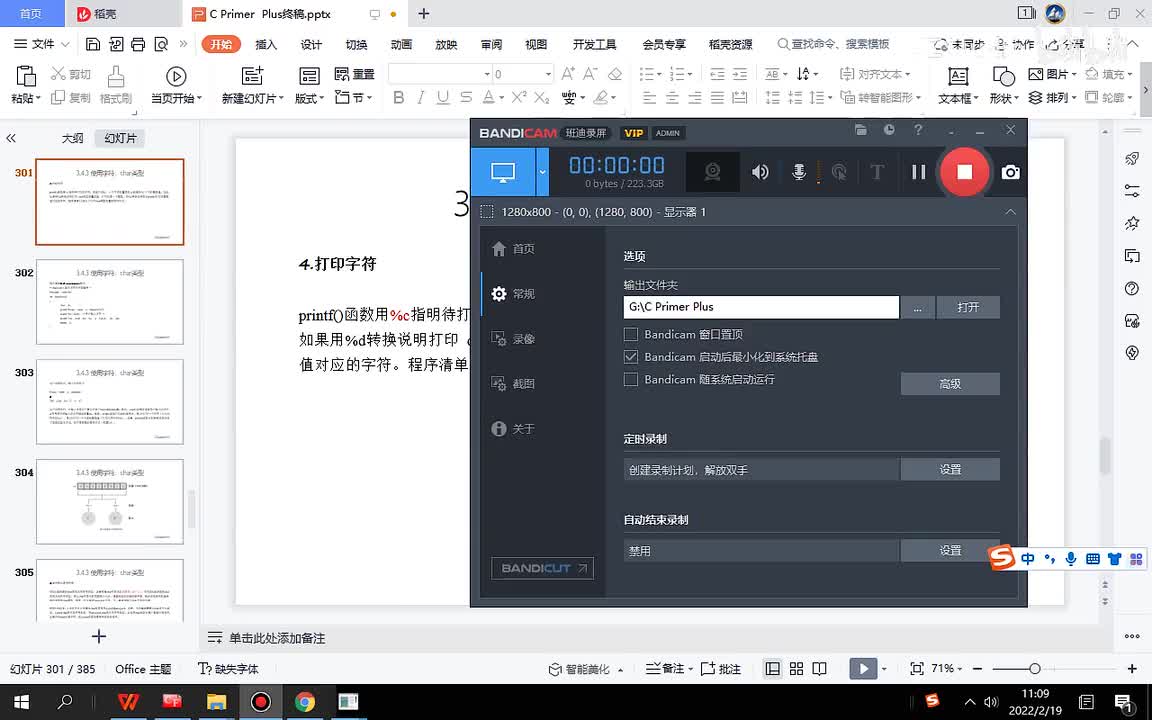Select Bandicam 常规 general settings
Viewport: 1152px width, 720px height.
pos(514,294)
